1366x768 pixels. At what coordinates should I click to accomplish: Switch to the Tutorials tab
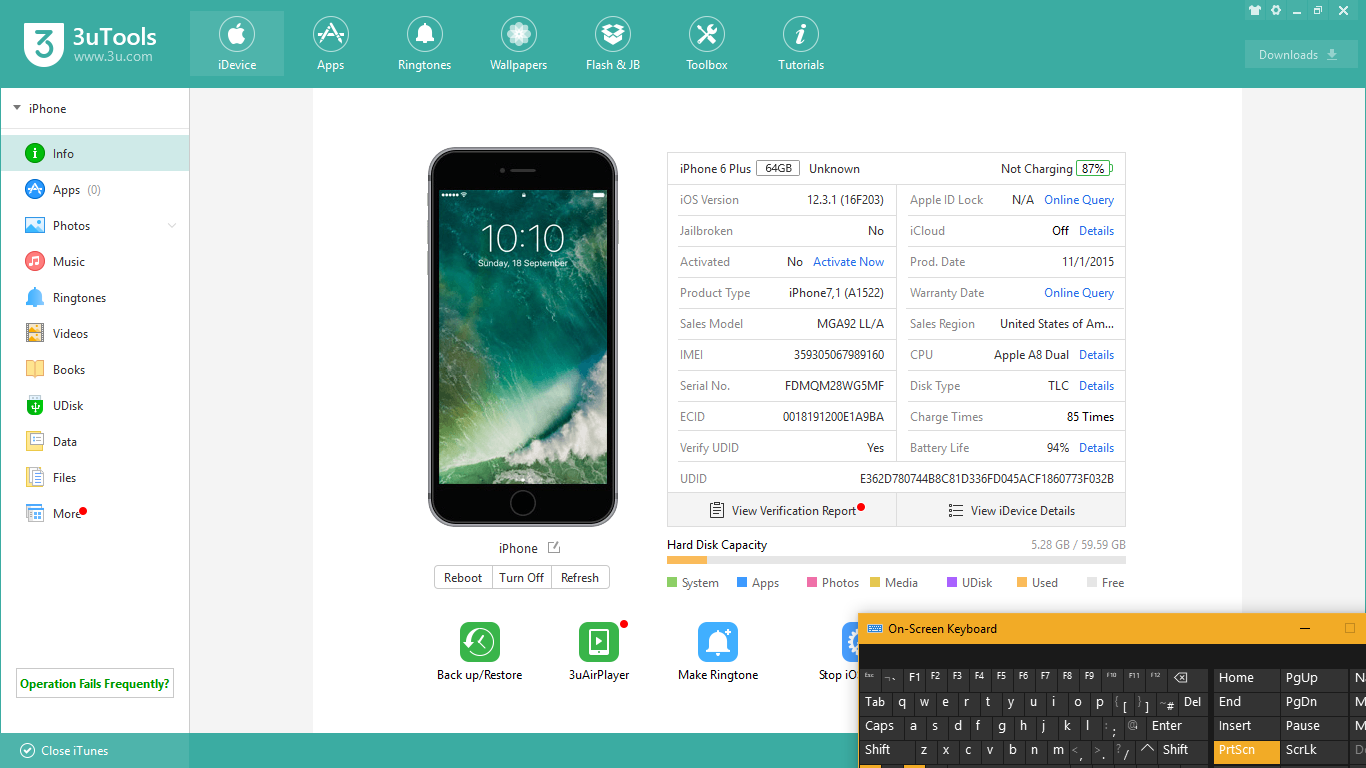(800, 44)
